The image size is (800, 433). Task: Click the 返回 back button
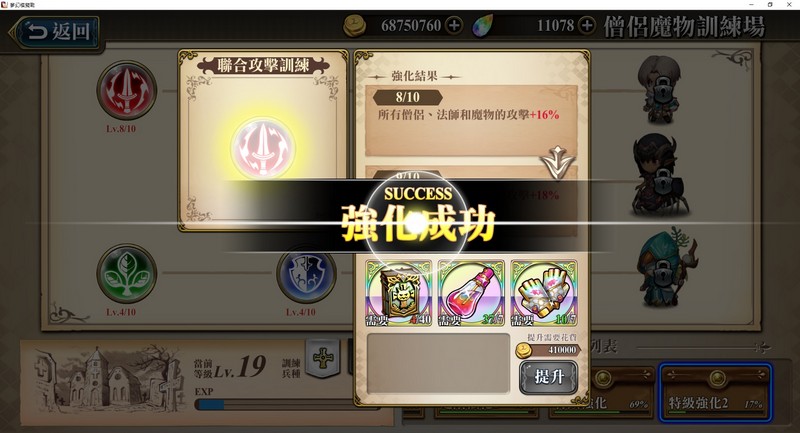(x=55, y=32)
